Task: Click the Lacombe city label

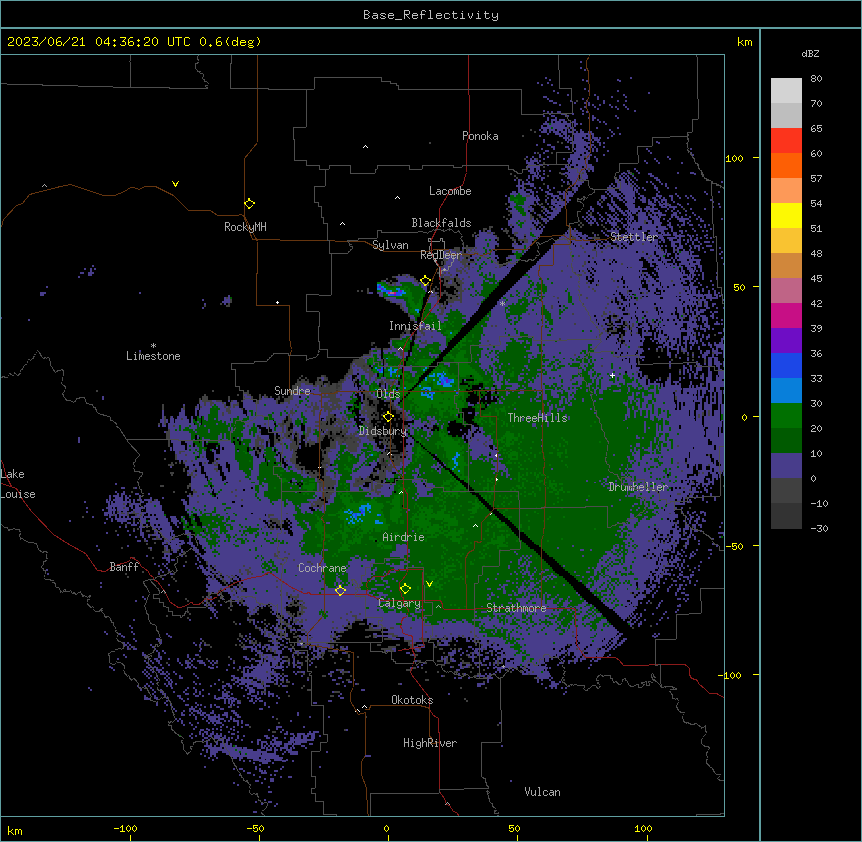Action: pyautogui.click(x=450, y=191)
